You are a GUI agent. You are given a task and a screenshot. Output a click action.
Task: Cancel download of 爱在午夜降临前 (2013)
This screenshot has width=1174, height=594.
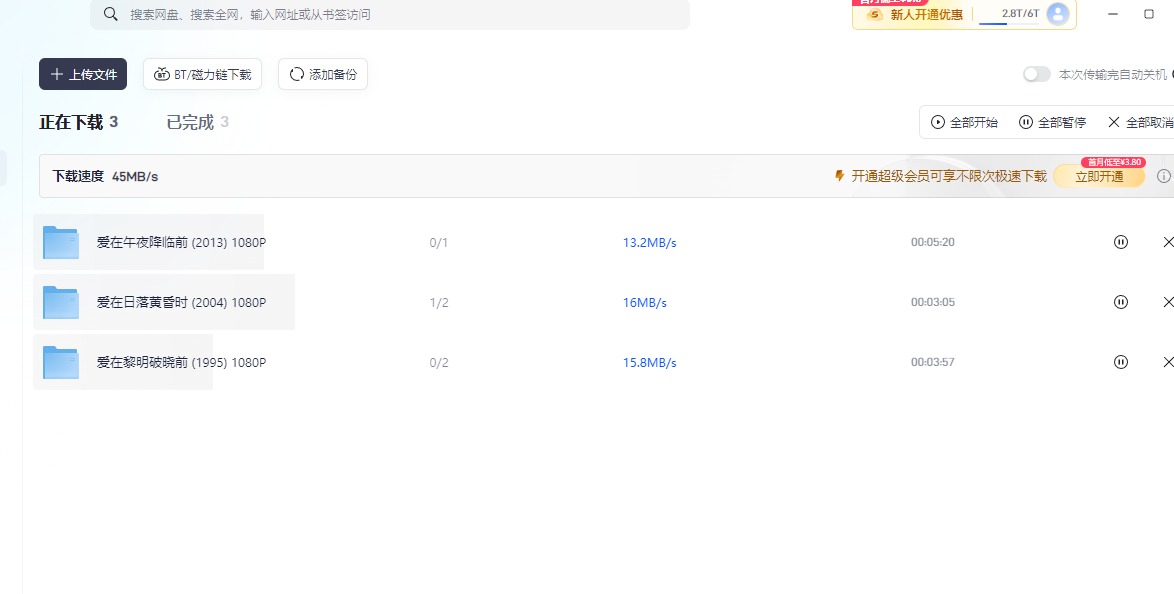1168,242
